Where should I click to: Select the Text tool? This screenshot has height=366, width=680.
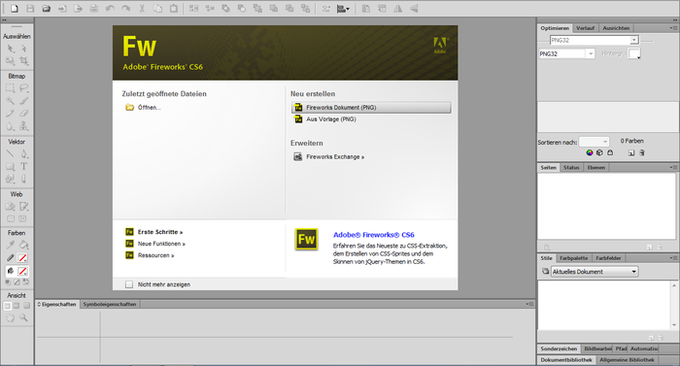[x=24, y=166]
